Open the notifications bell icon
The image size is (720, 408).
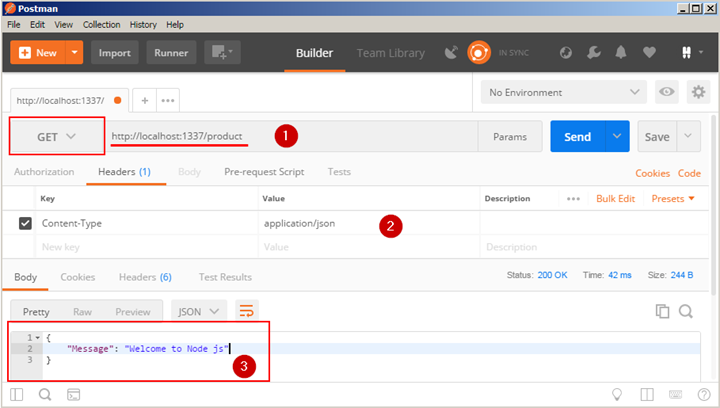point(621,52)
